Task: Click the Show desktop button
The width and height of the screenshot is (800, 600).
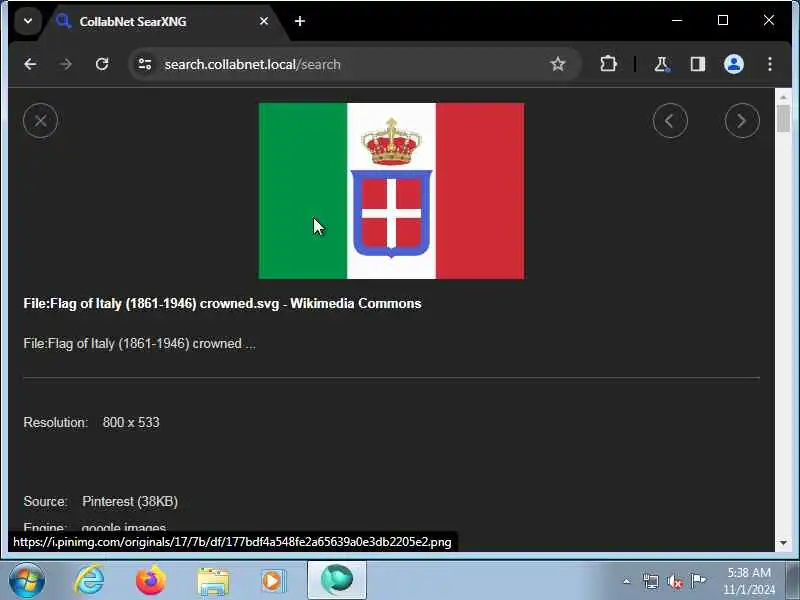Action: point(792,581)
